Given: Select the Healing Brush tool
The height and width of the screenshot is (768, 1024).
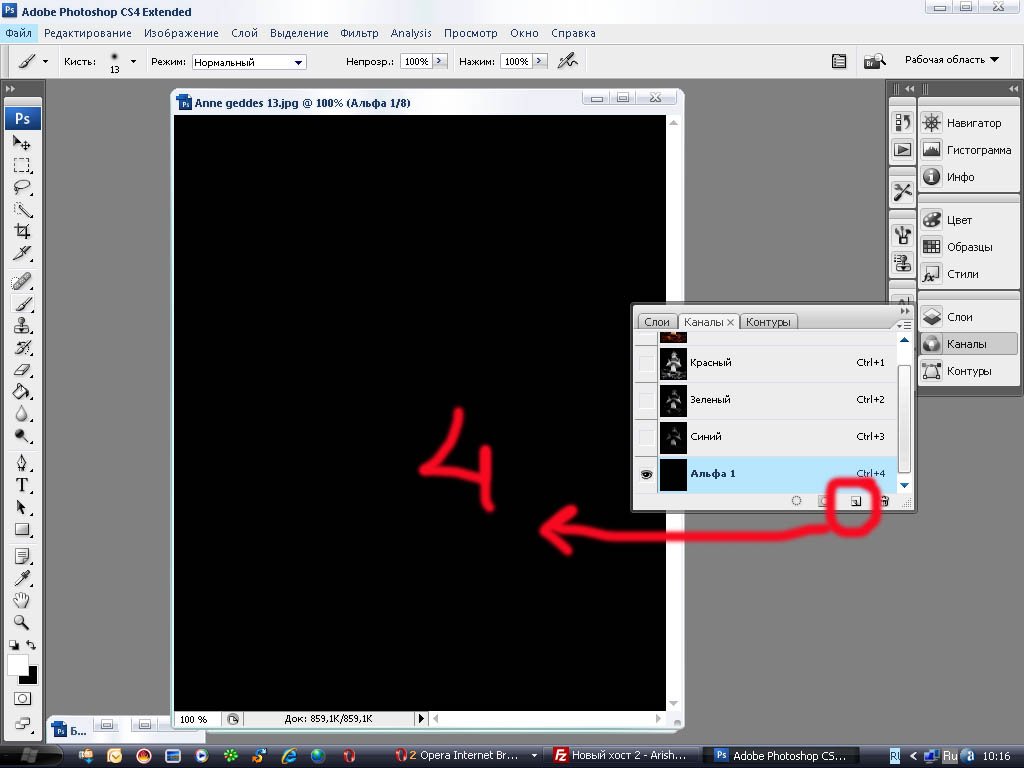Looking at the screenshot, I should (x=22, y=281).
